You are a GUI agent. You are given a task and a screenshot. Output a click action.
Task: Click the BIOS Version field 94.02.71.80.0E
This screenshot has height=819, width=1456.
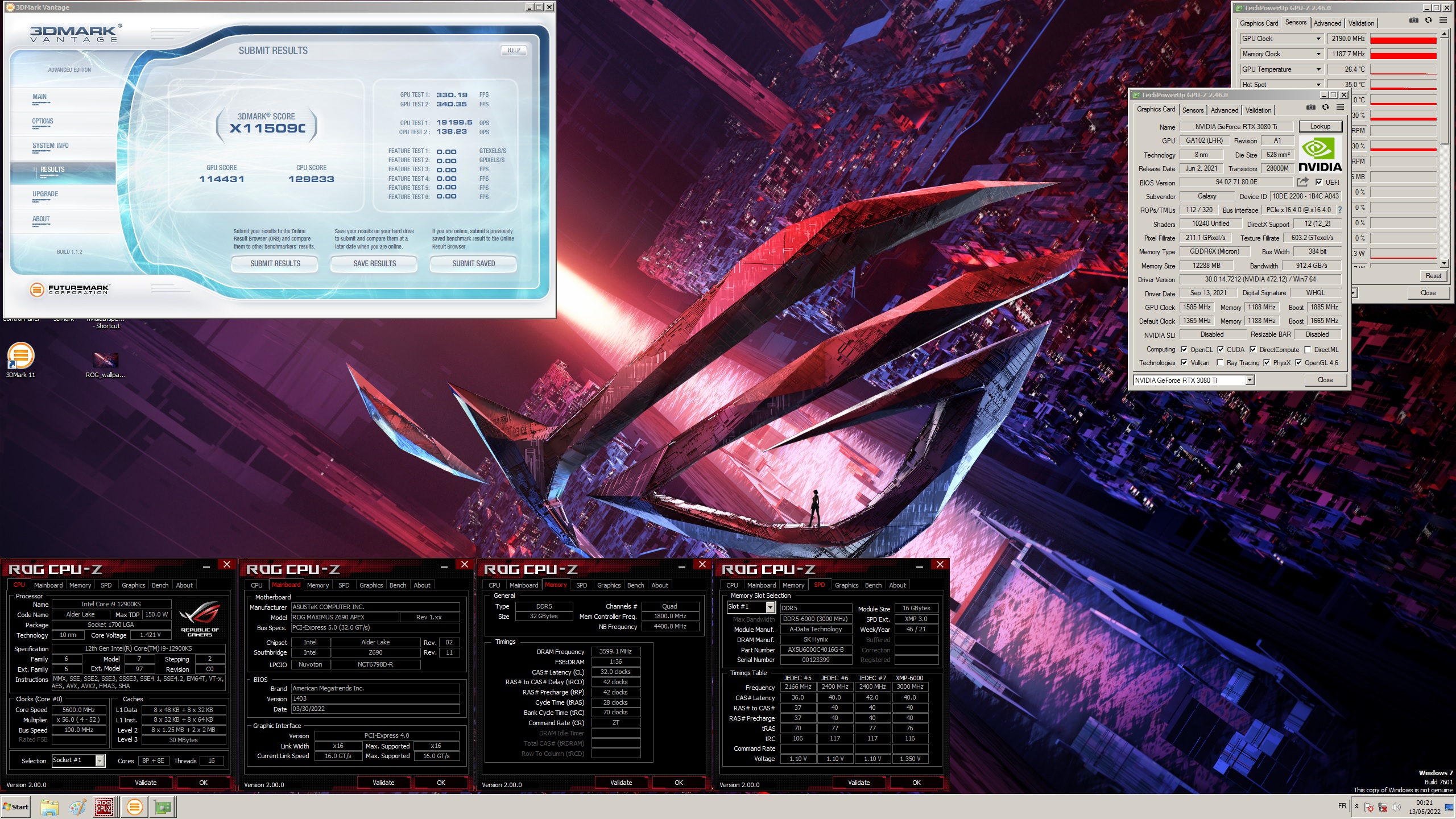[1236, 182]
